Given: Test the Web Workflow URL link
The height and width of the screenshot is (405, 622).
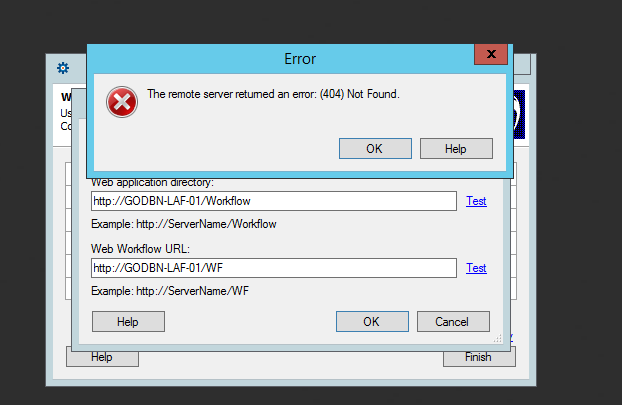Looking at the screenshot, I should 476,268.
